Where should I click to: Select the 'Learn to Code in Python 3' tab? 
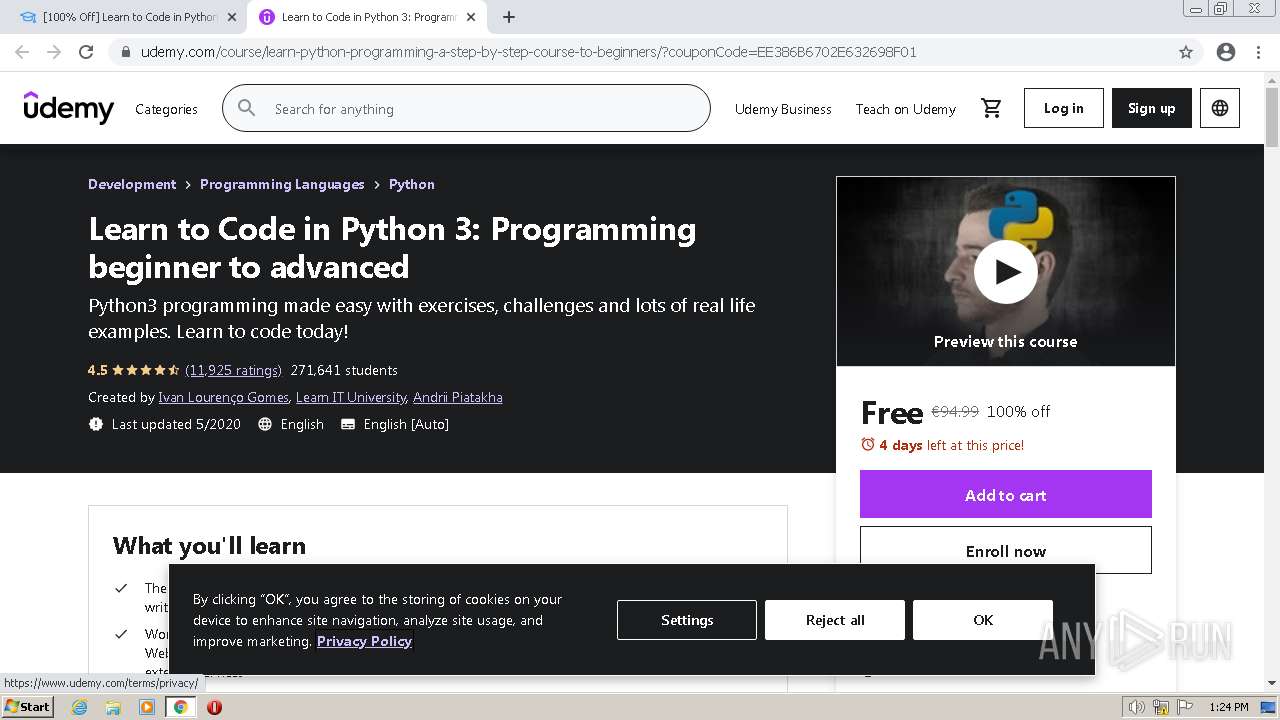pos(366,17)
